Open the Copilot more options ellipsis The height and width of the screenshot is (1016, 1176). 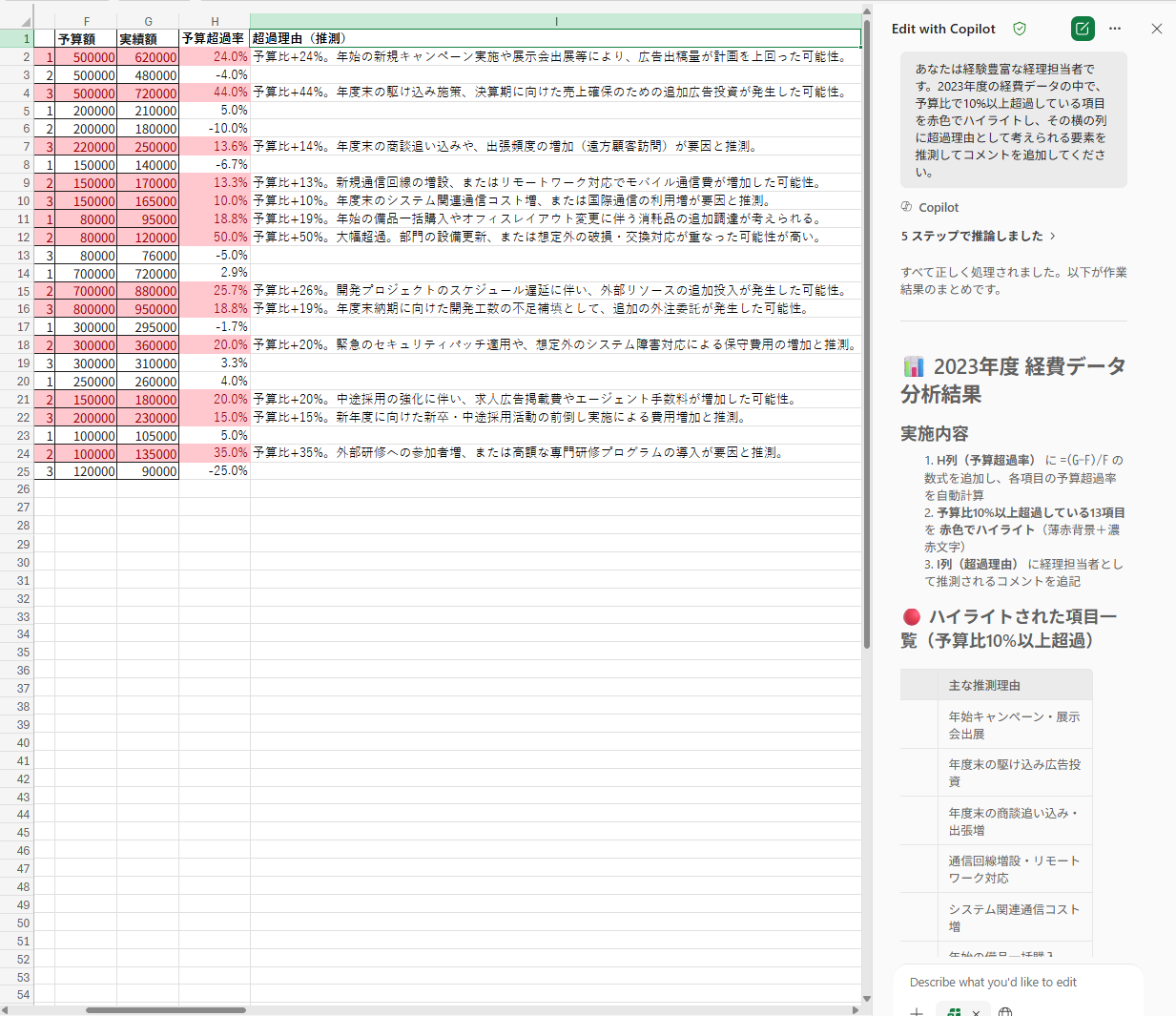click(1115, 29)
